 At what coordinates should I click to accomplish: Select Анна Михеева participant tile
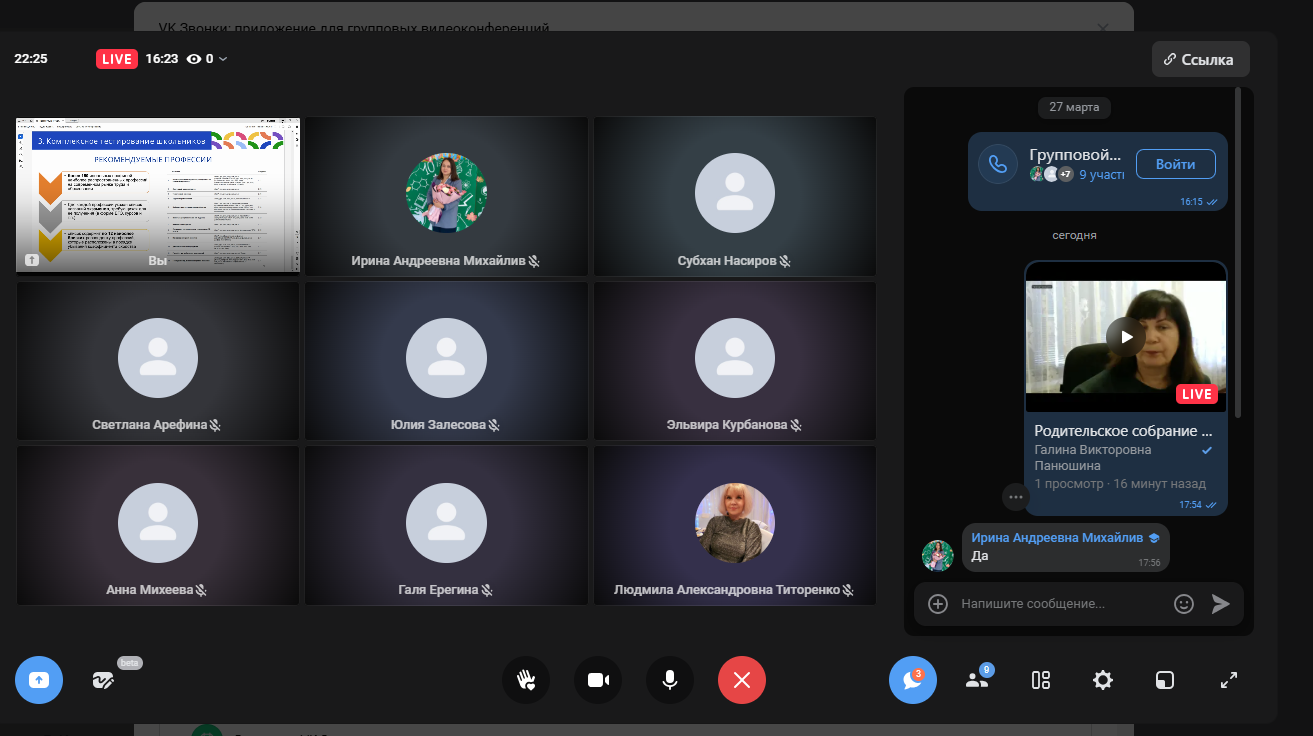point(158,525)
